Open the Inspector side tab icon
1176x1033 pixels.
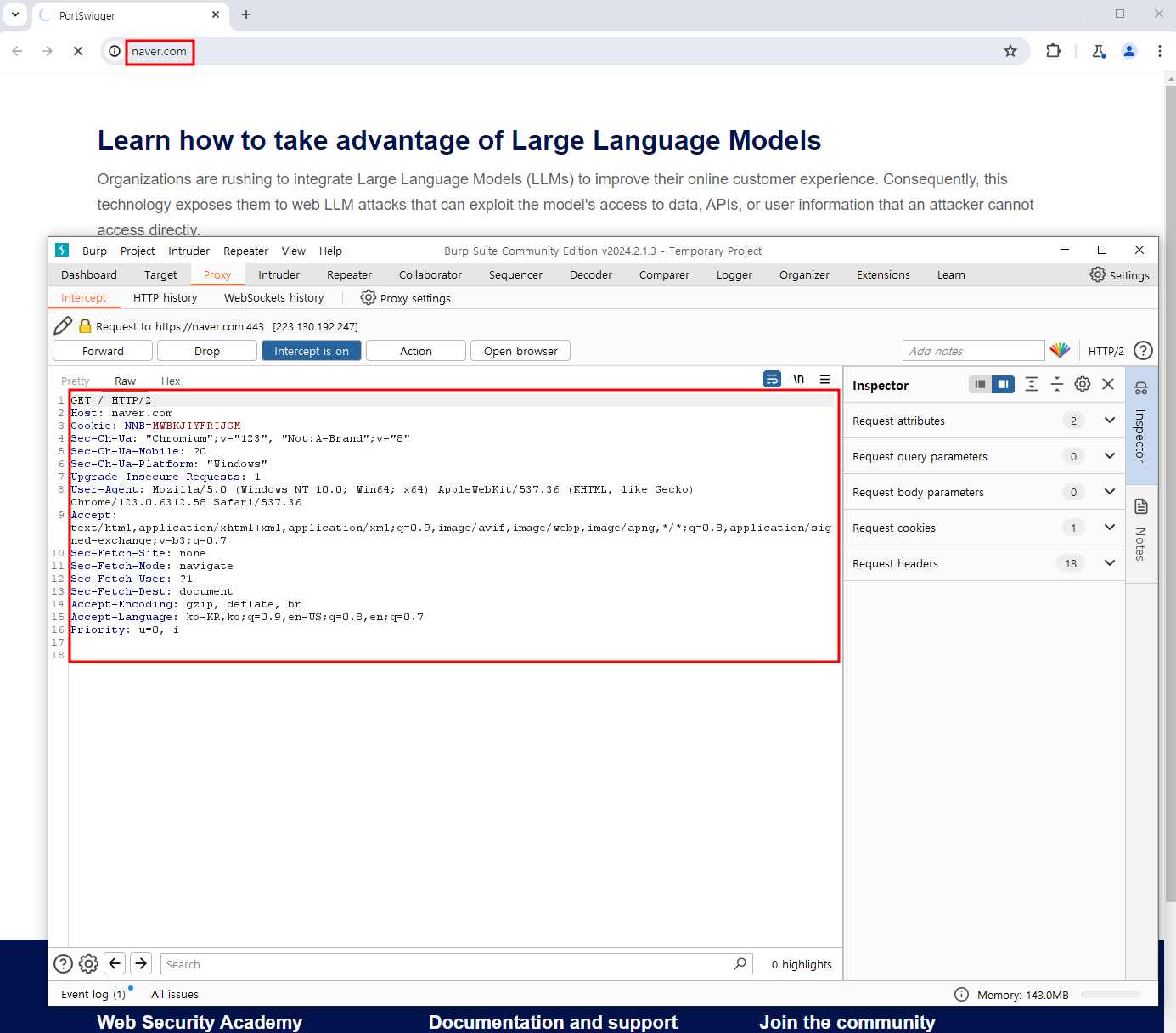tap(1141, 388)
